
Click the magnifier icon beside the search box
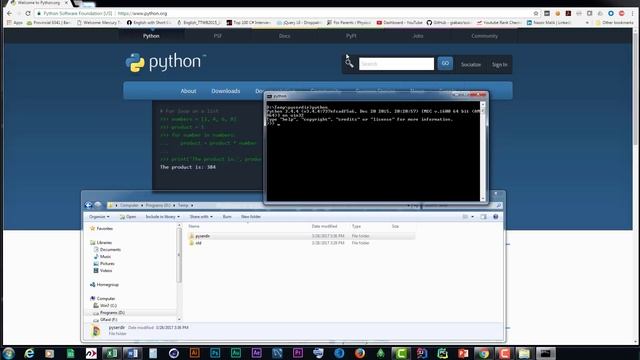pyautogui.click(x=349, y=63)
